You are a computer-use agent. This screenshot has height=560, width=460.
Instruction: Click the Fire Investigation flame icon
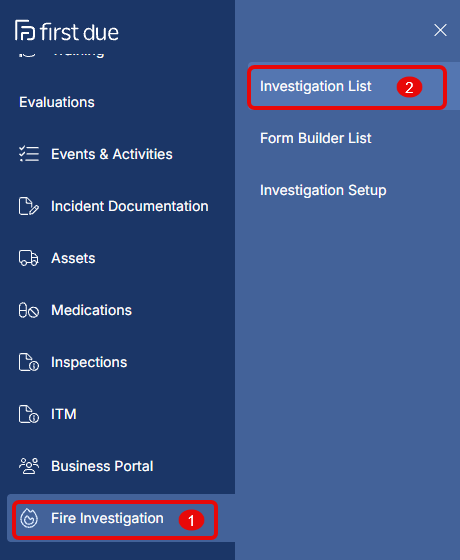pyautogui.click(x=29, y=518)
